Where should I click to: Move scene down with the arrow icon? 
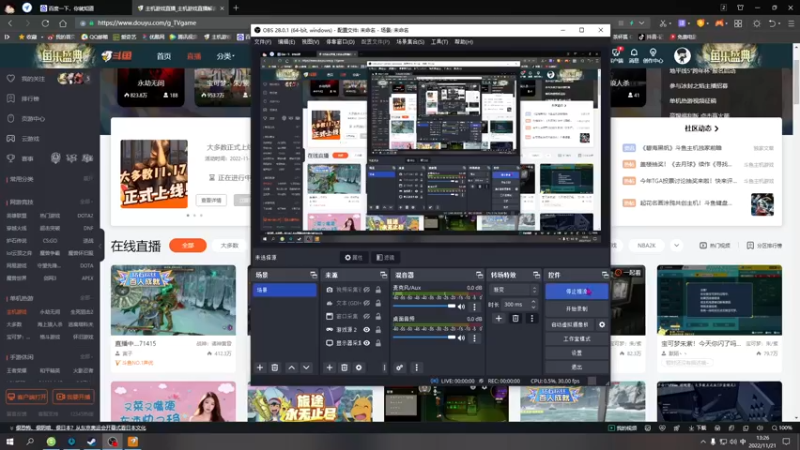pos(306,367)
